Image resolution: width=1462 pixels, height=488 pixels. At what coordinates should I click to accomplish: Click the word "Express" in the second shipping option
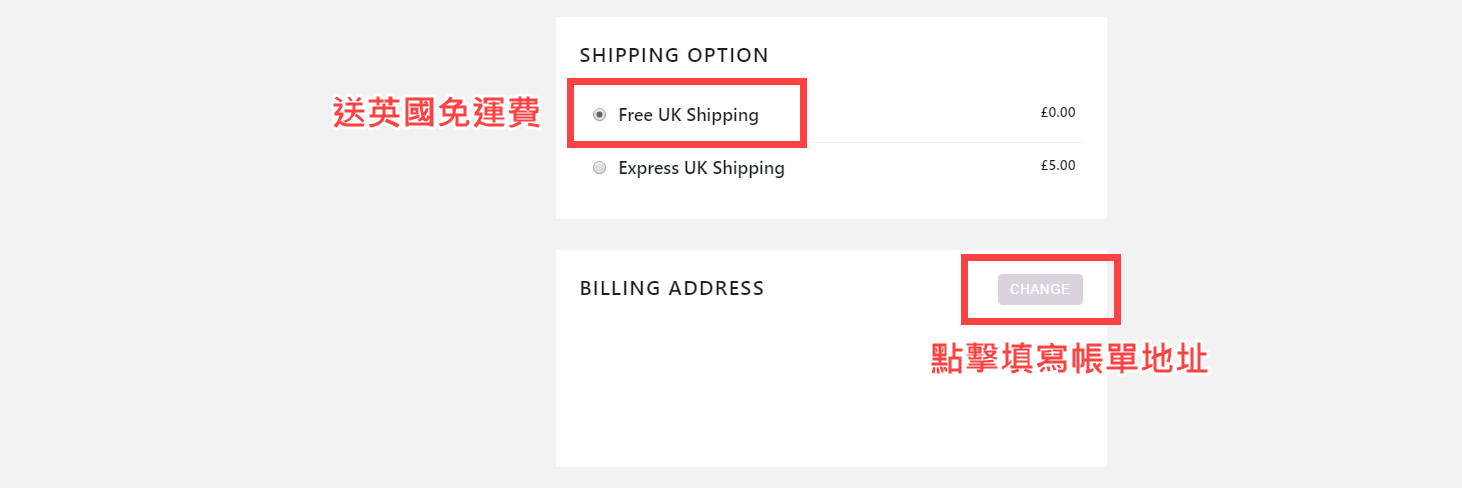649,168
